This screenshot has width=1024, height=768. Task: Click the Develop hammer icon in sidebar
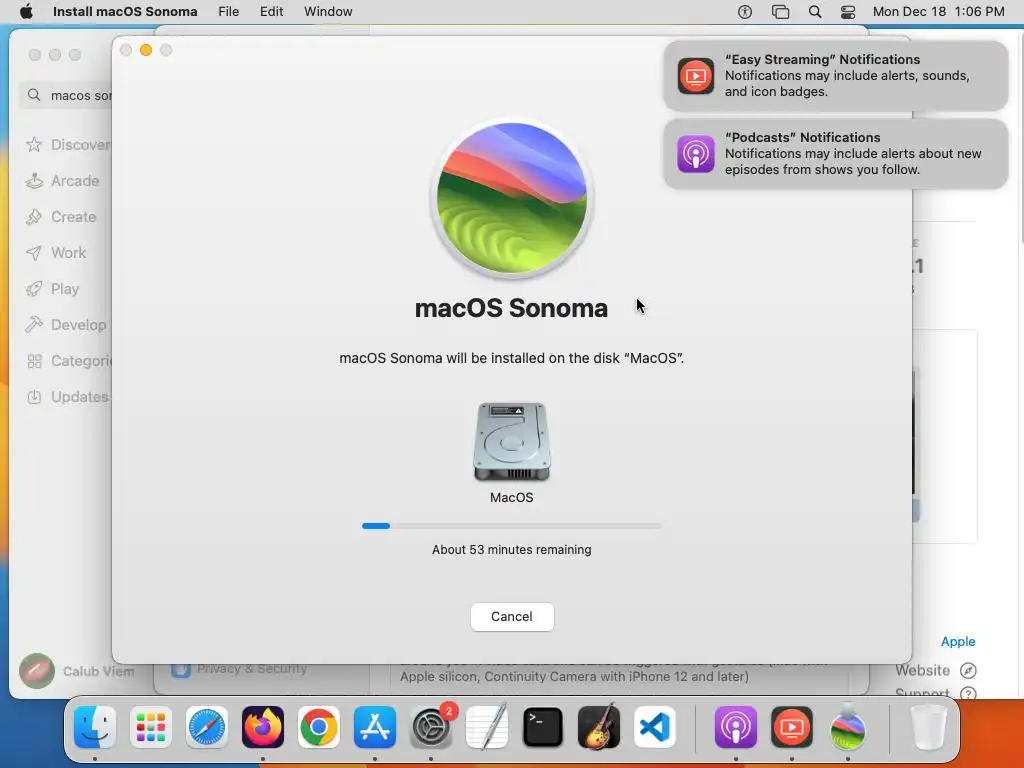[34, 325]
